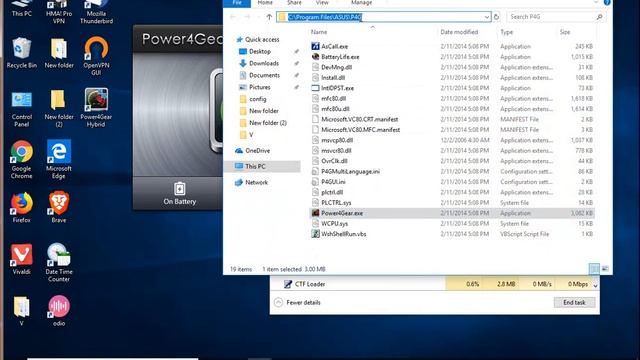
Task: Switch to details view button
Action: tap(594, 269)
